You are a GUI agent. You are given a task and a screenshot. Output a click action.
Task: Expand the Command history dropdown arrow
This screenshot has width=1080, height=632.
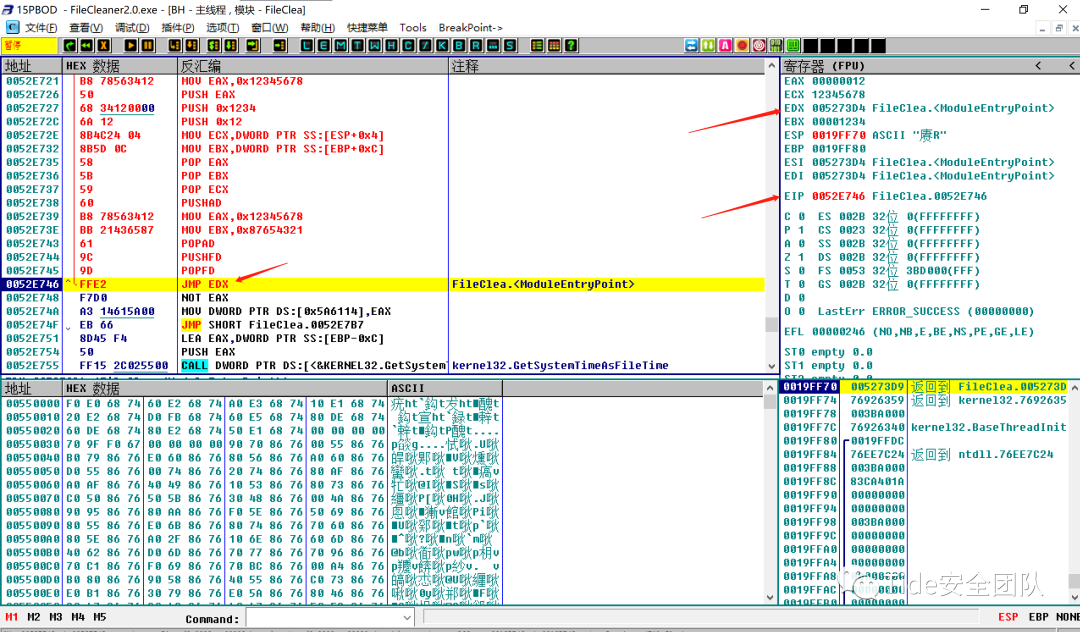point(406,618)
